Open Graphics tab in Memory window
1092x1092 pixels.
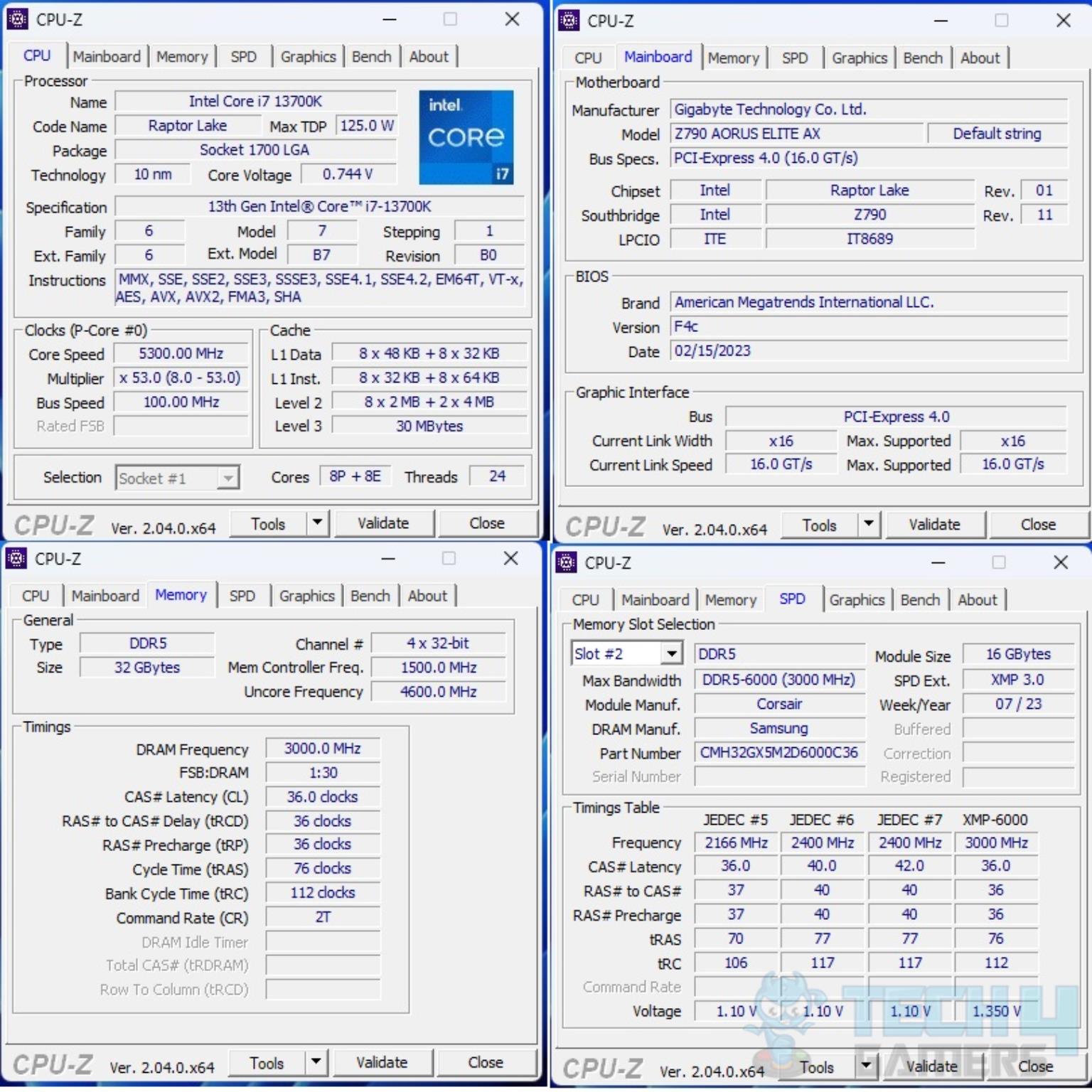pos(306,596)
